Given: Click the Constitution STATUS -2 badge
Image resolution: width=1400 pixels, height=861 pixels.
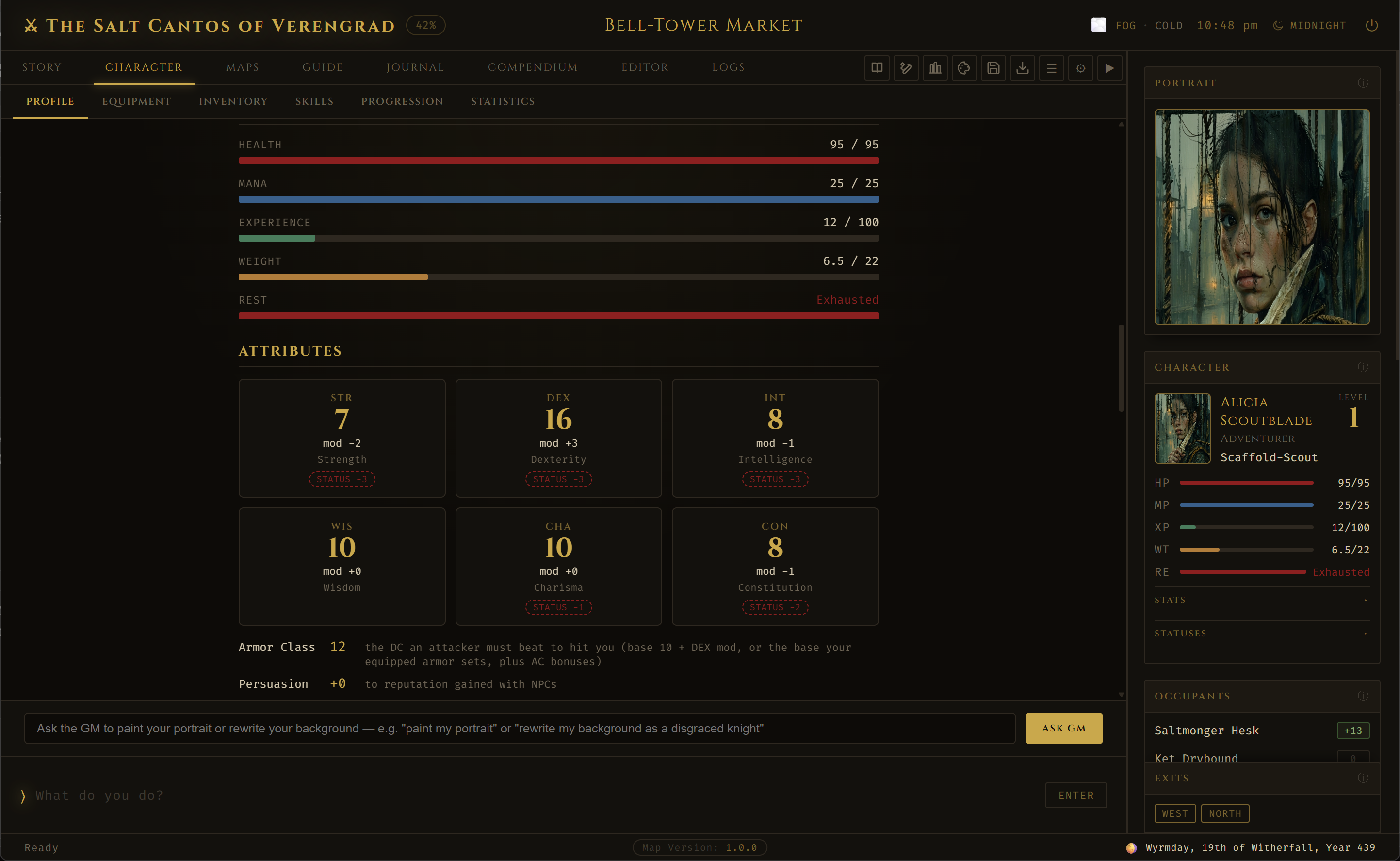Looking at the screenshot, I should click(x=775, y=607).
